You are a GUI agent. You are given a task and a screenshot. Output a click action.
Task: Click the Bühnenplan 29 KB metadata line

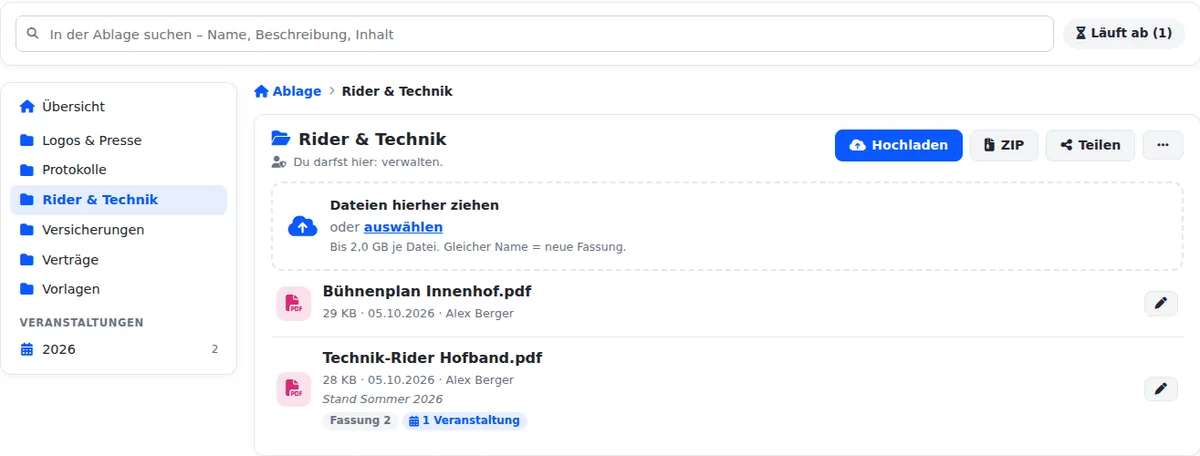click(418, 313)
